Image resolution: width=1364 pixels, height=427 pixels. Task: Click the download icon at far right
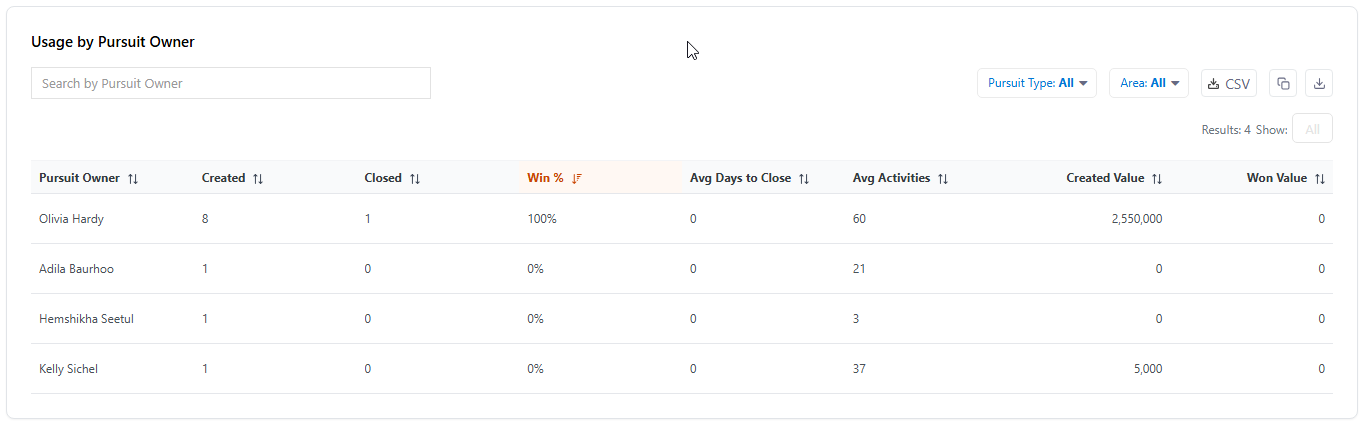(x=1319, y=83)
